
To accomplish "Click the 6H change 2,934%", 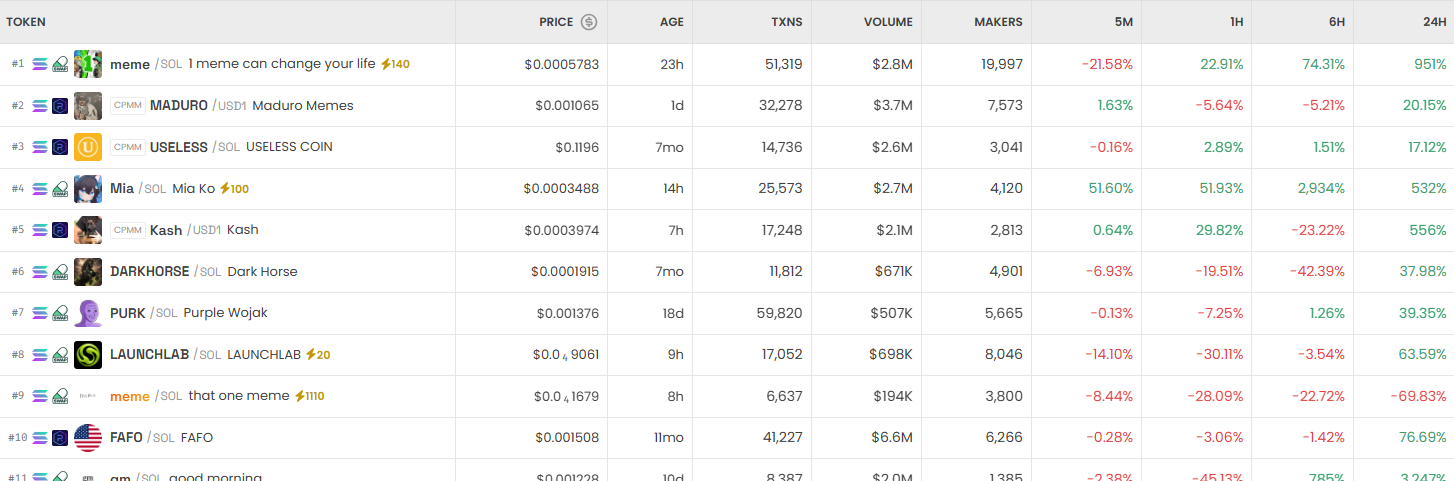I will point(1321,189).
